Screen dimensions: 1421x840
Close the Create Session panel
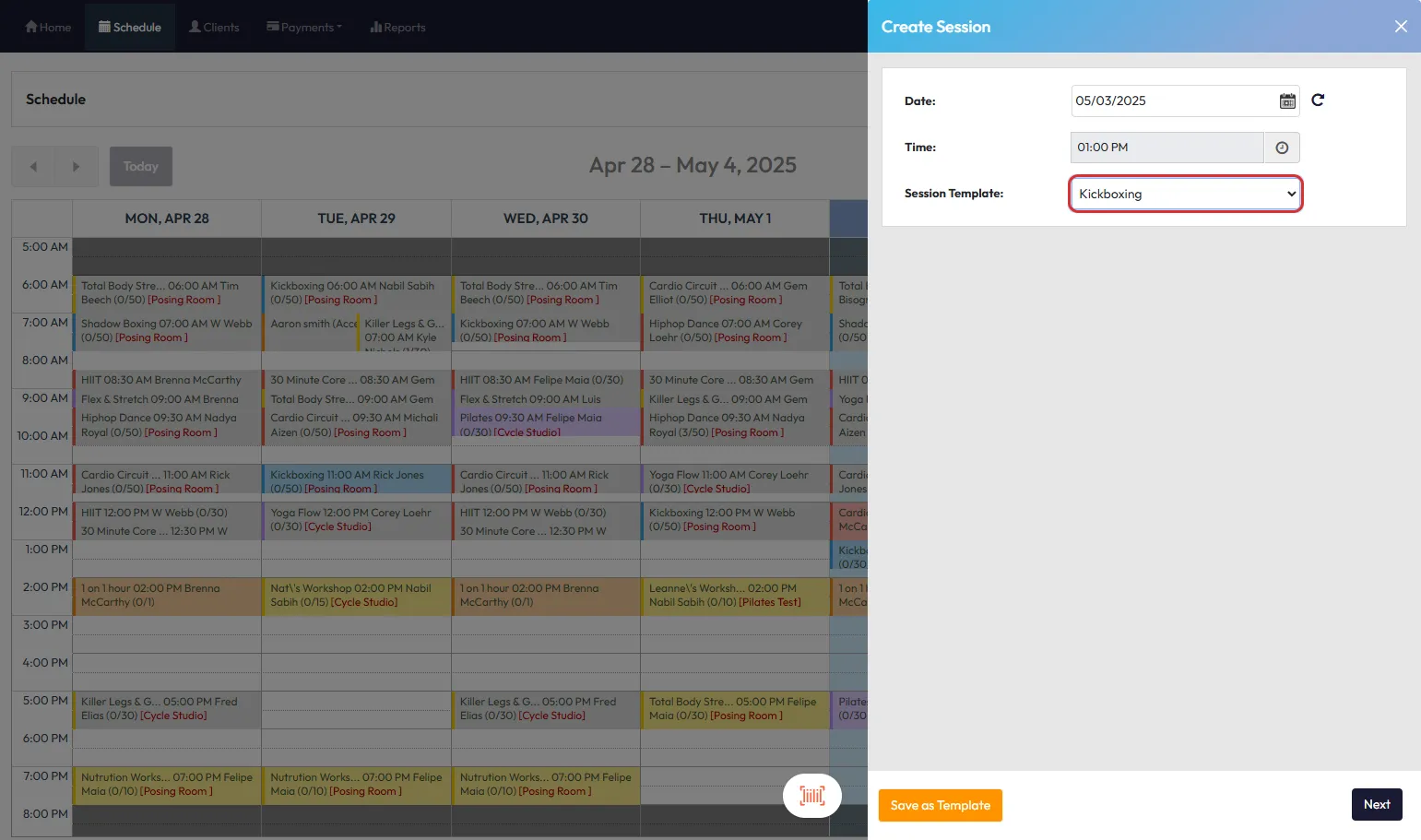tap(1400, 27)
